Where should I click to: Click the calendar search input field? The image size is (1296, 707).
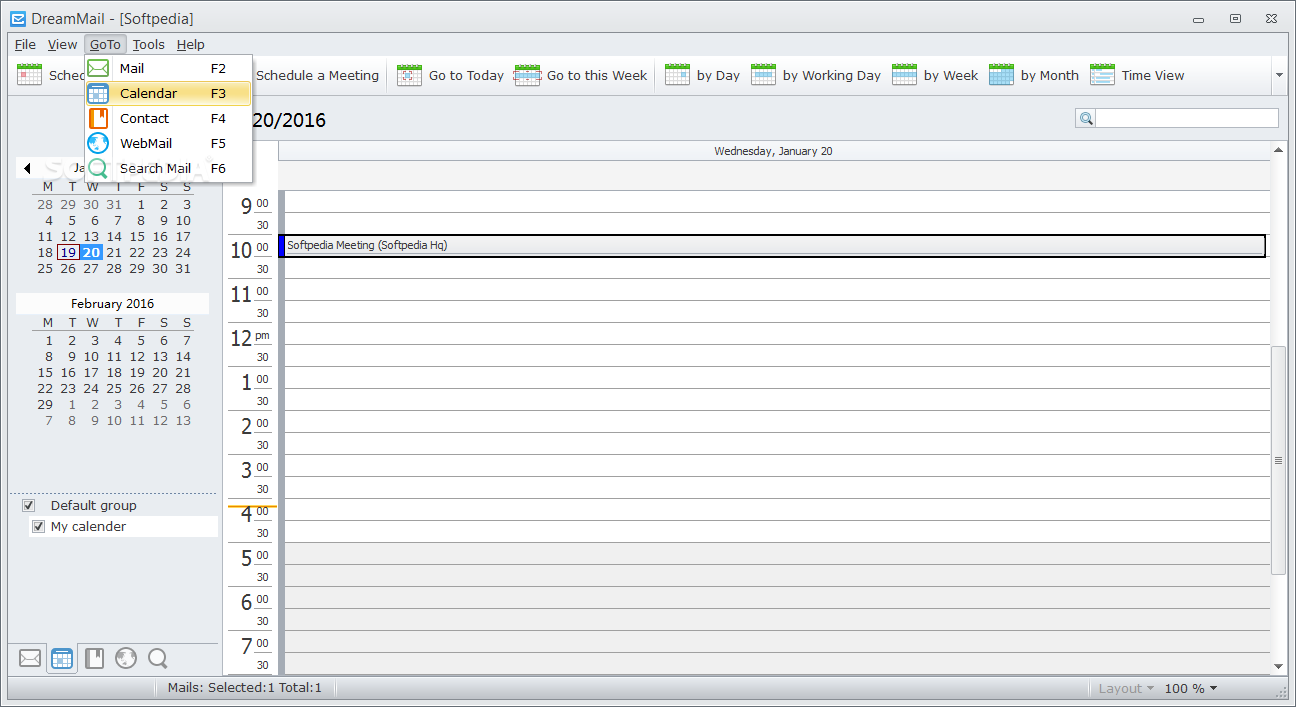tap(1187, 119)
